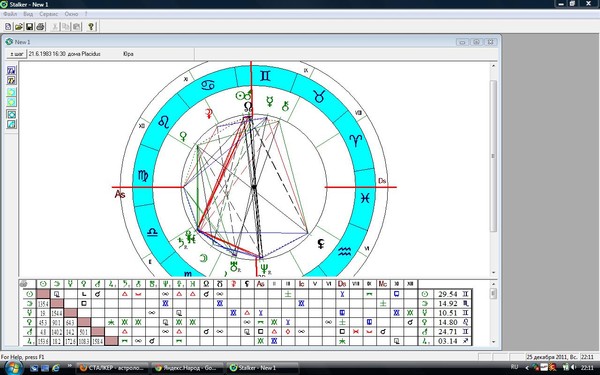This screenshot has height=375, width=600.
Task: Select the blue T sidebar icon
Action: 11,70
